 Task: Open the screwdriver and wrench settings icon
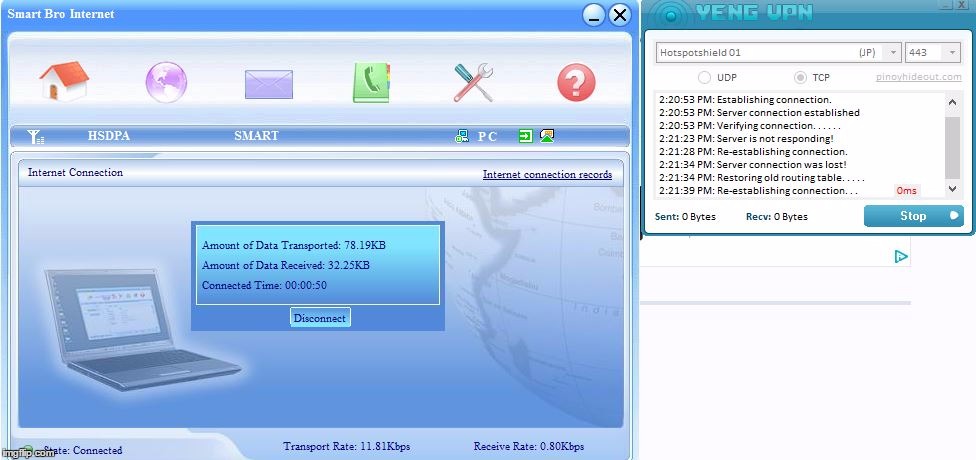click(473, 82)
